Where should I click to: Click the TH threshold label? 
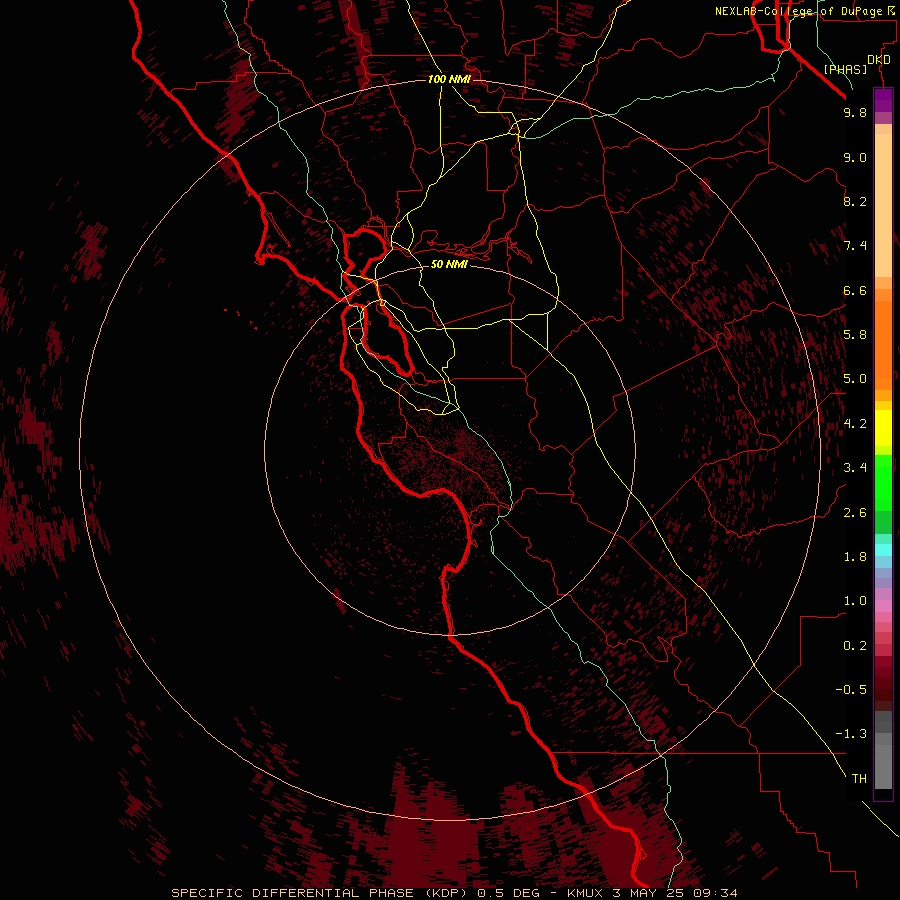point(859,779)
